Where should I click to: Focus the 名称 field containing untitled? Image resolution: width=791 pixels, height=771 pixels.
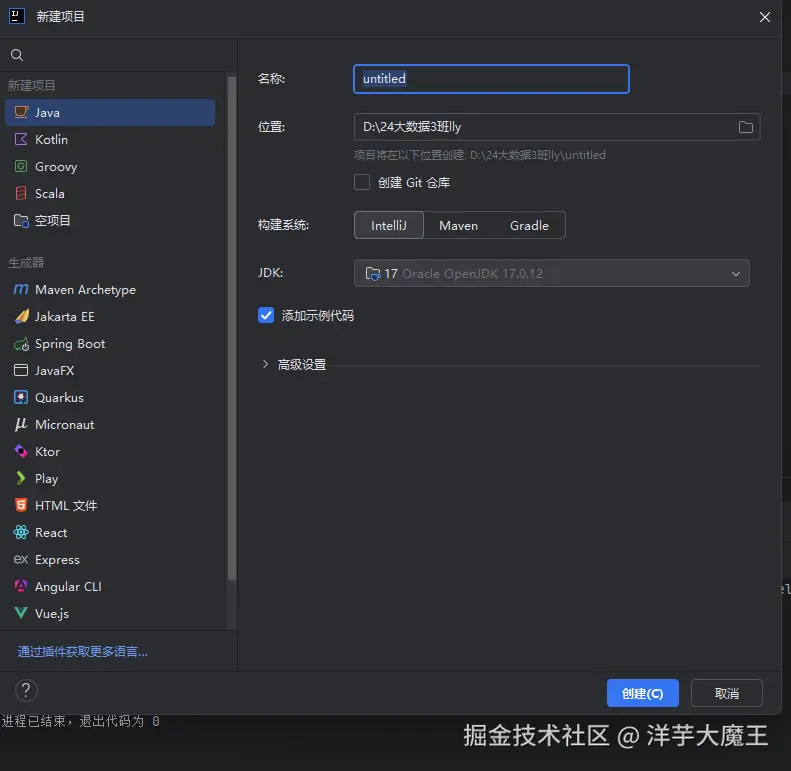click(491, 79)
